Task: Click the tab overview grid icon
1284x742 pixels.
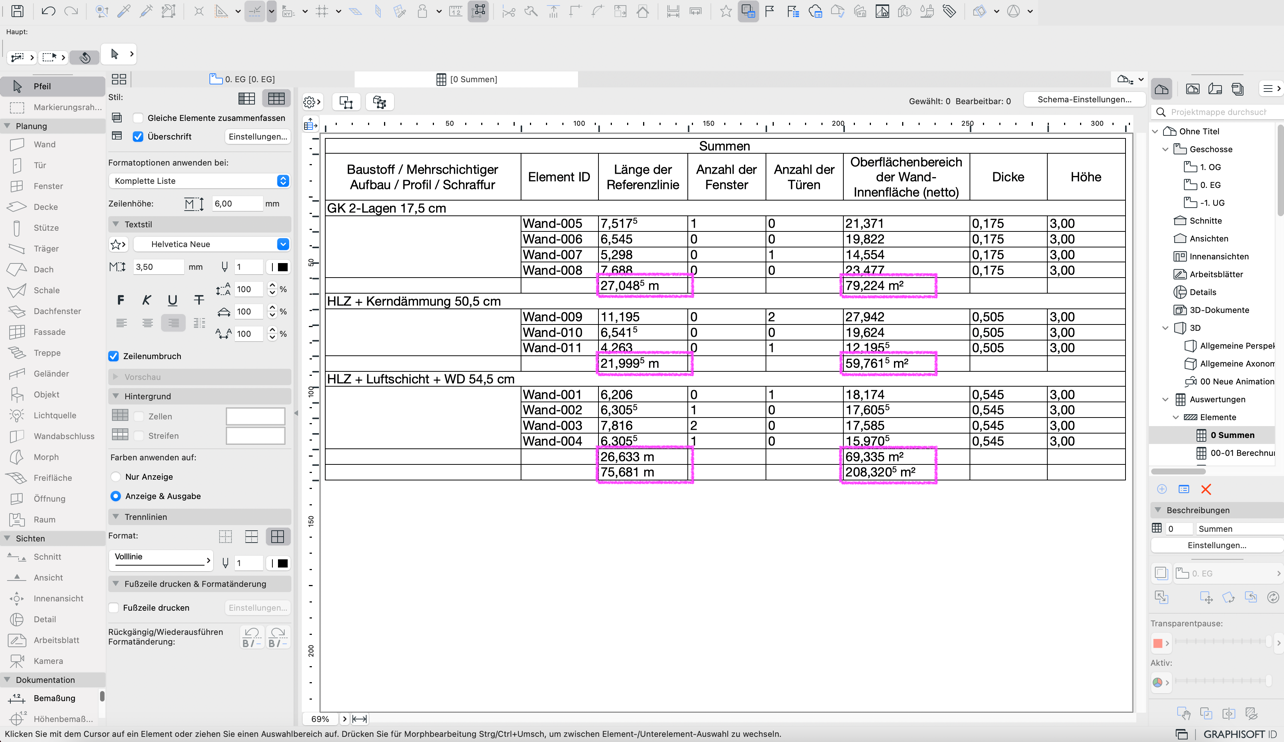Action: tap(119, 79)
